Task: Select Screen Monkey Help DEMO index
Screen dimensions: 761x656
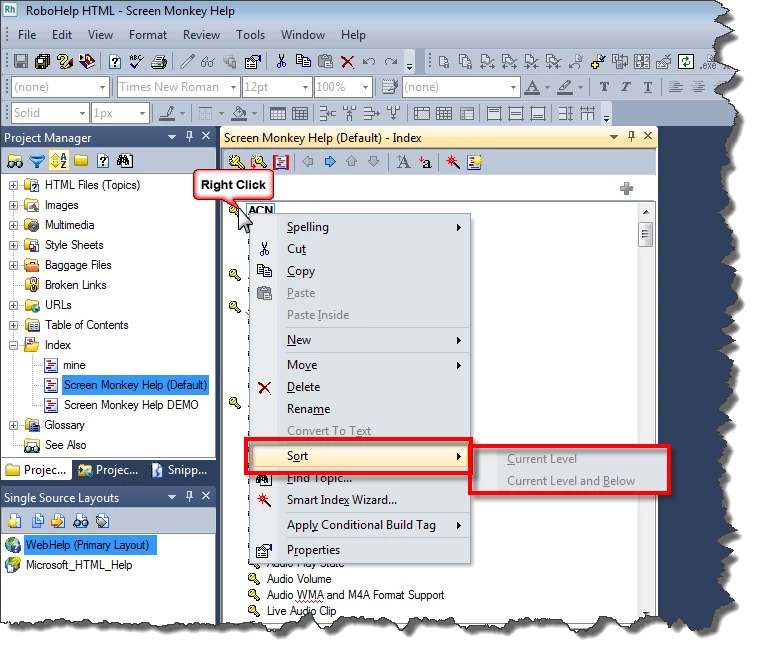Action: pyautogui.click(x=131, y=405)
